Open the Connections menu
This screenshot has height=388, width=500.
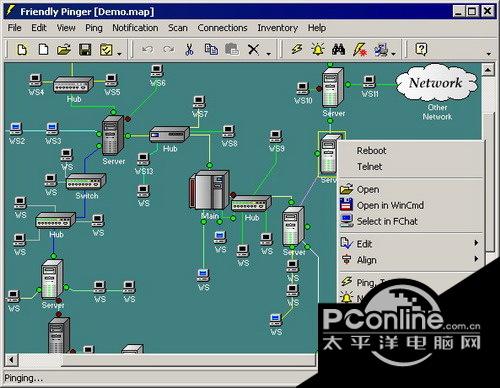tap(222, 28)
